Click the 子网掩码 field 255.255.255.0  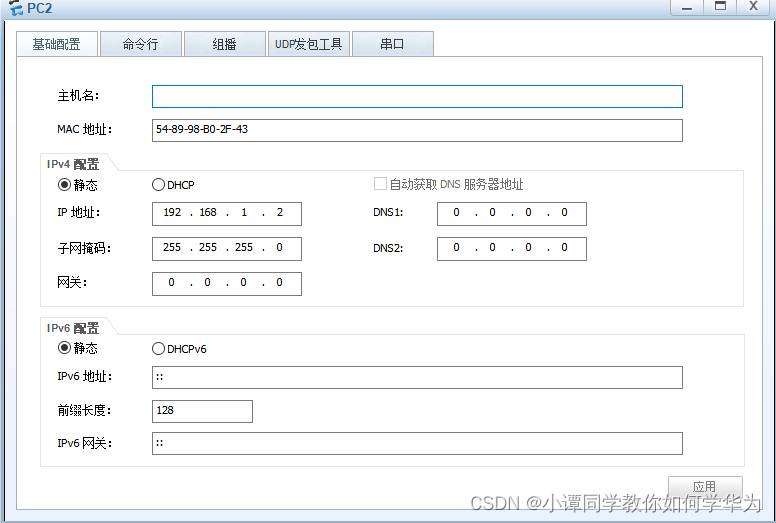(x=227, y=248)
